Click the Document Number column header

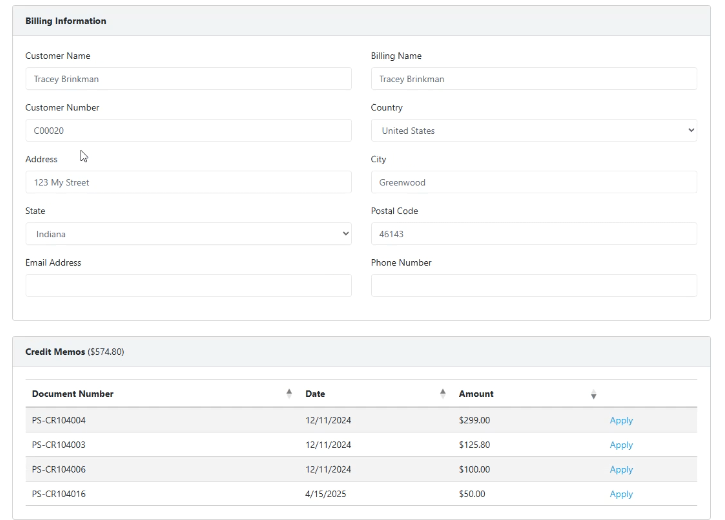tap(73, 394)
